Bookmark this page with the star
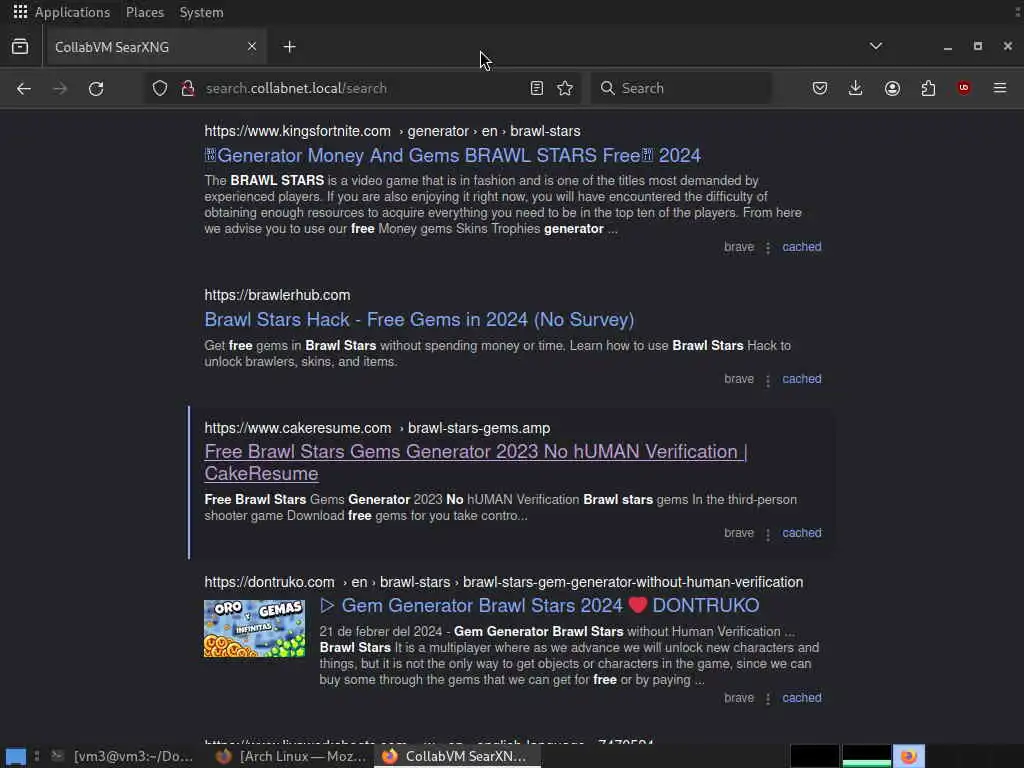 click(x=566, y=88)
